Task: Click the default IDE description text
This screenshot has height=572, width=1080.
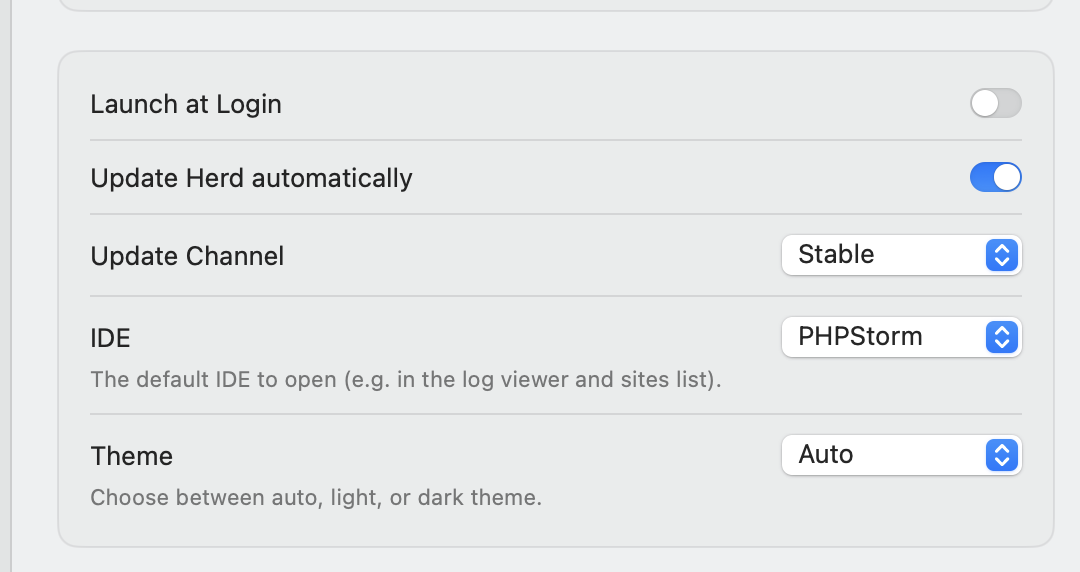Action: (x=405, y=380)
